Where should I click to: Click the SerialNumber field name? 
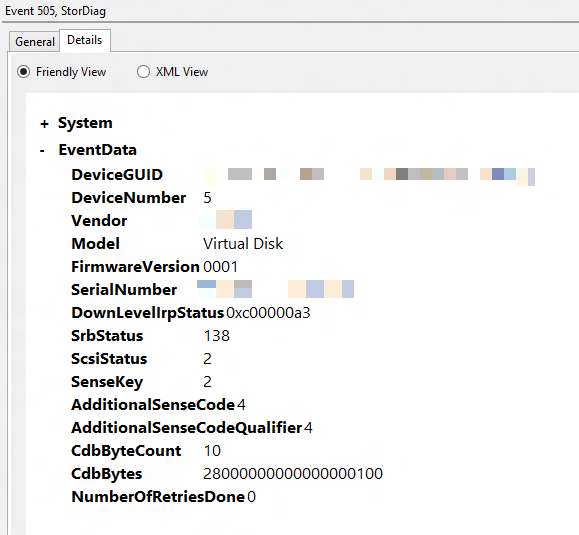(124, 290)
